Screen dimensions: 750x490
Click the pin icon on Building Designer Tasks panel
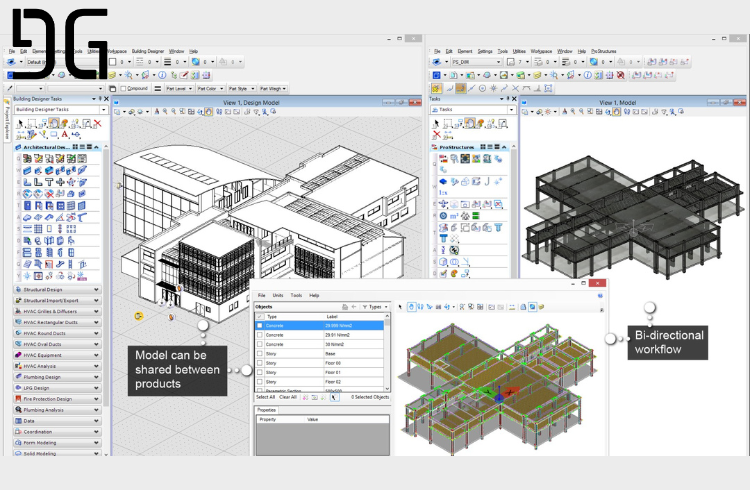pos(100,99)
